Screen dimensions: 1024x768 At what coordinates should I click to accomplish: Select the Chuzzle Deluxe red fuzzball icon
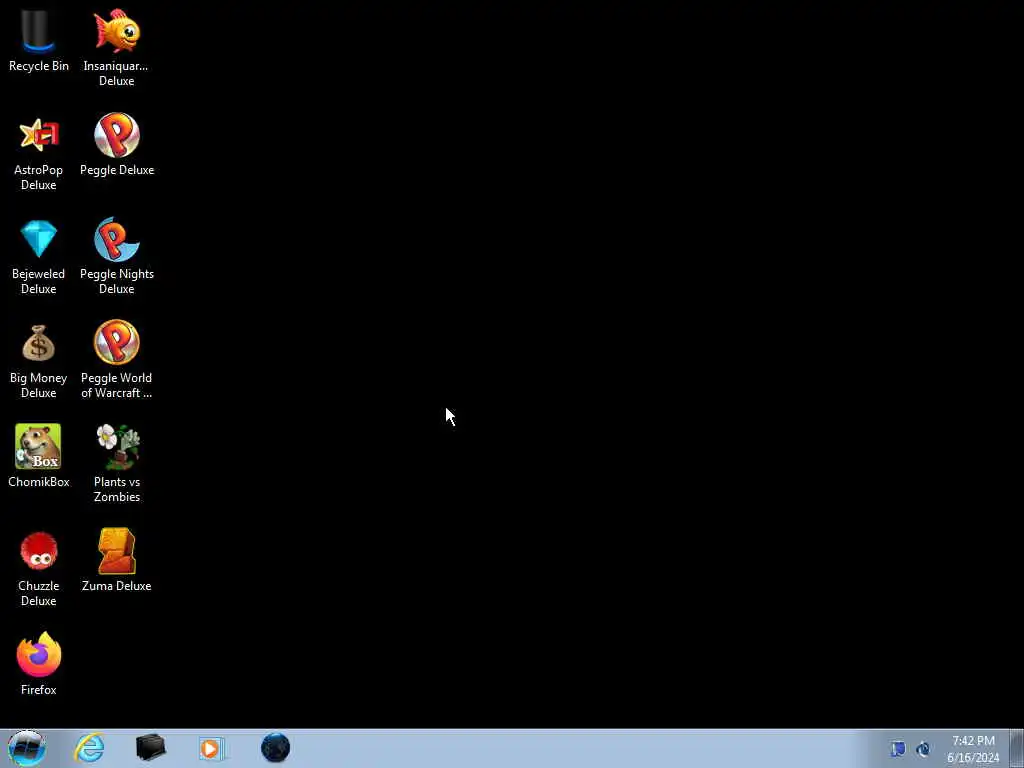pyautogui.click(x=39, y=551)
